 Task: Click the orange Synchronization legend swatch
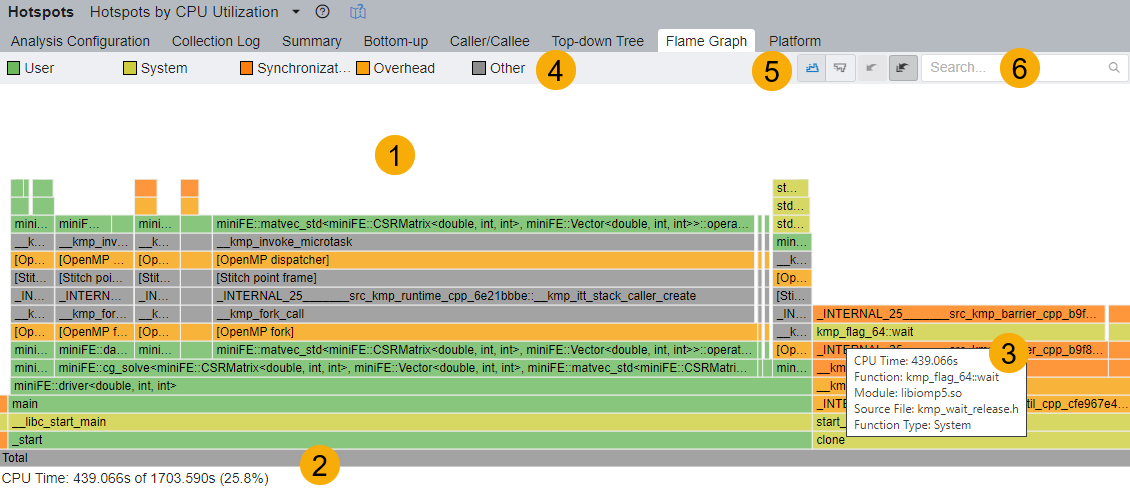coord(246,68)
